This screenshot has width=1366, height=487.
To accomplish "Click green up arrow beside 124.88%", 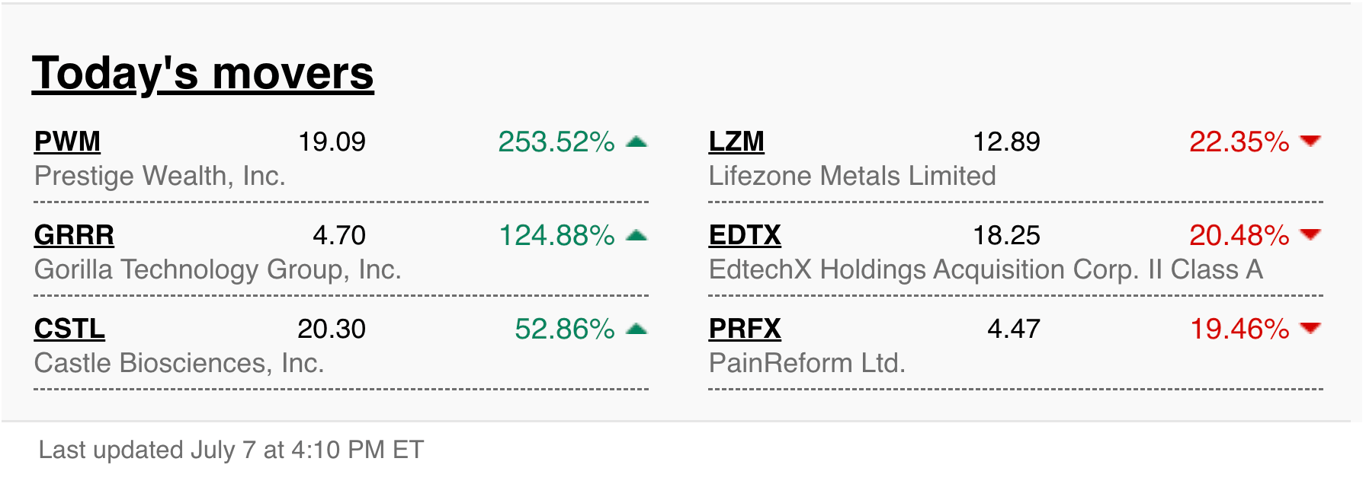I will tap(636, 235).
